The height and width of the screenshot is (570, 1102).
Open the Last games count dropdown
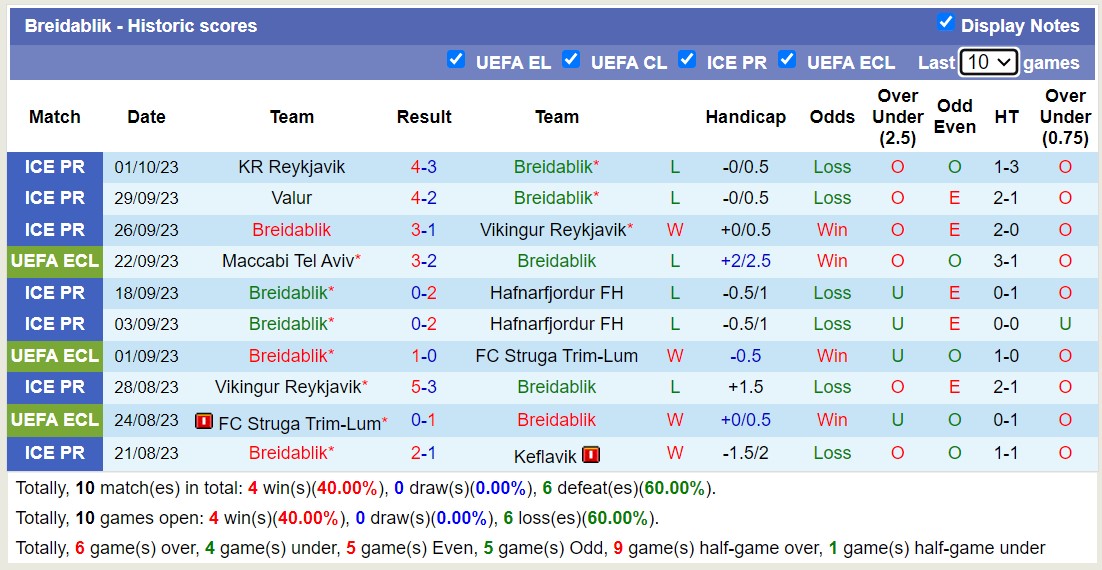click(x=988, y=62)
